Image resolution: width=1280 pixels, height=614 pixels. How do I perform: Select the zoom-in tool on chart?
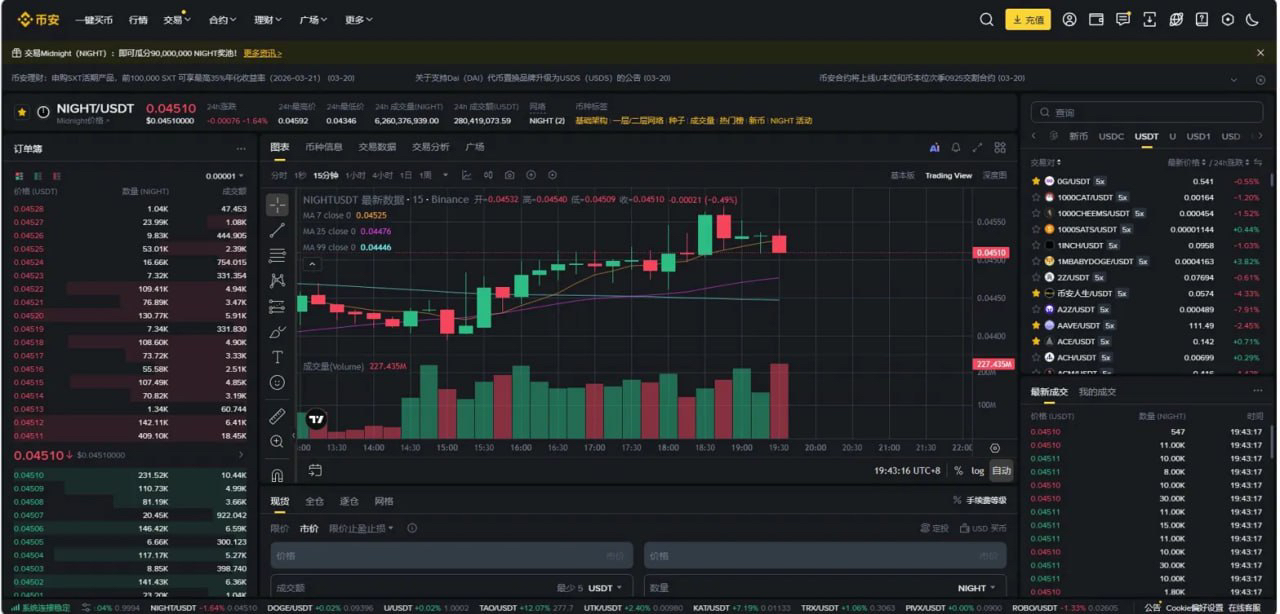click(x=277, y=441)
